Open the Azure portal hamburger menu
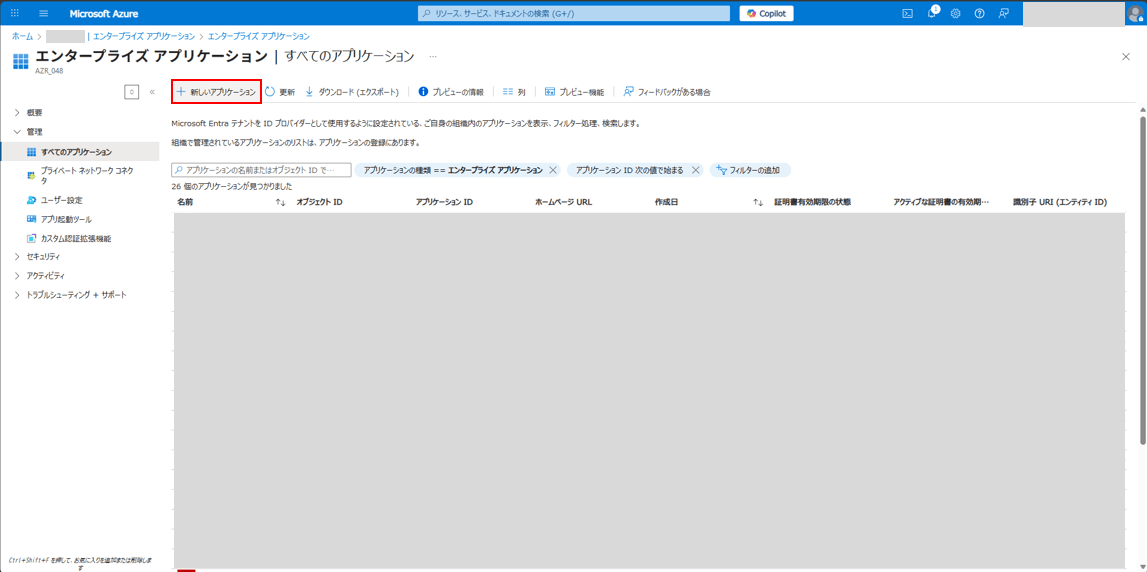Image resolution: width=1147 pixels, height=572 pixels. [44, 13]
